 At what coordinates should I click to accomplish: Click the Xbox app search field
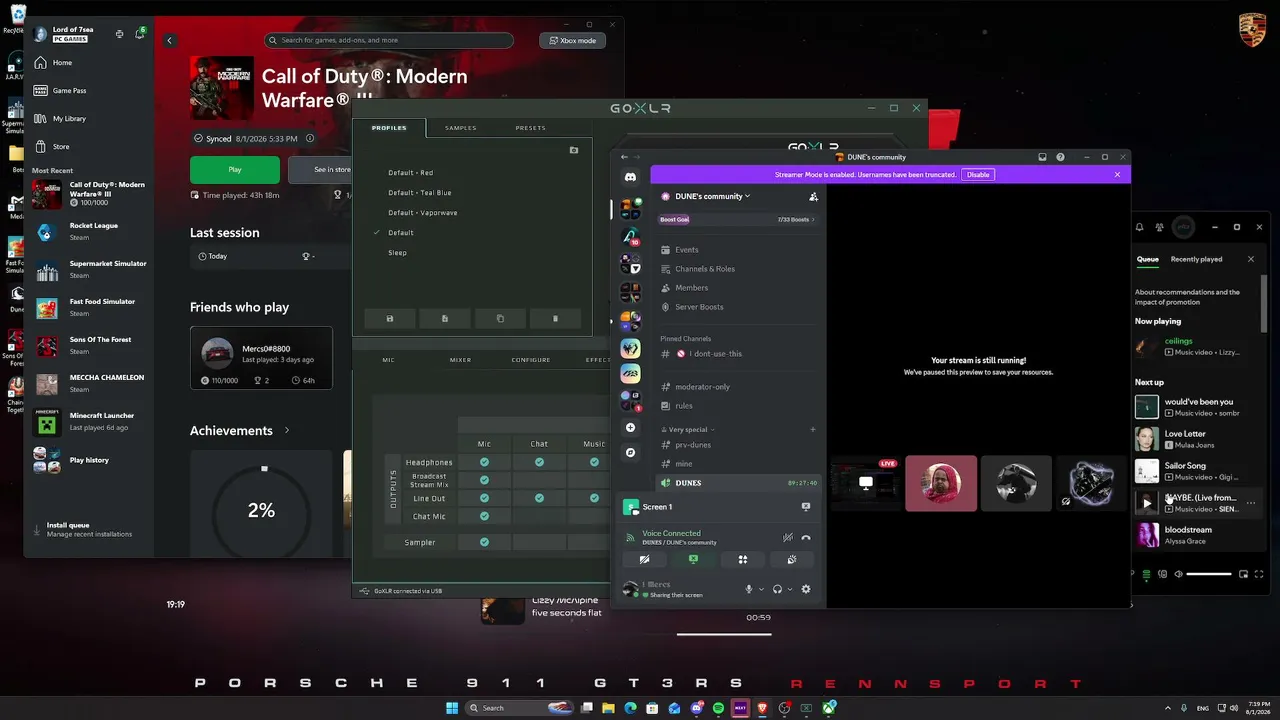389,40
